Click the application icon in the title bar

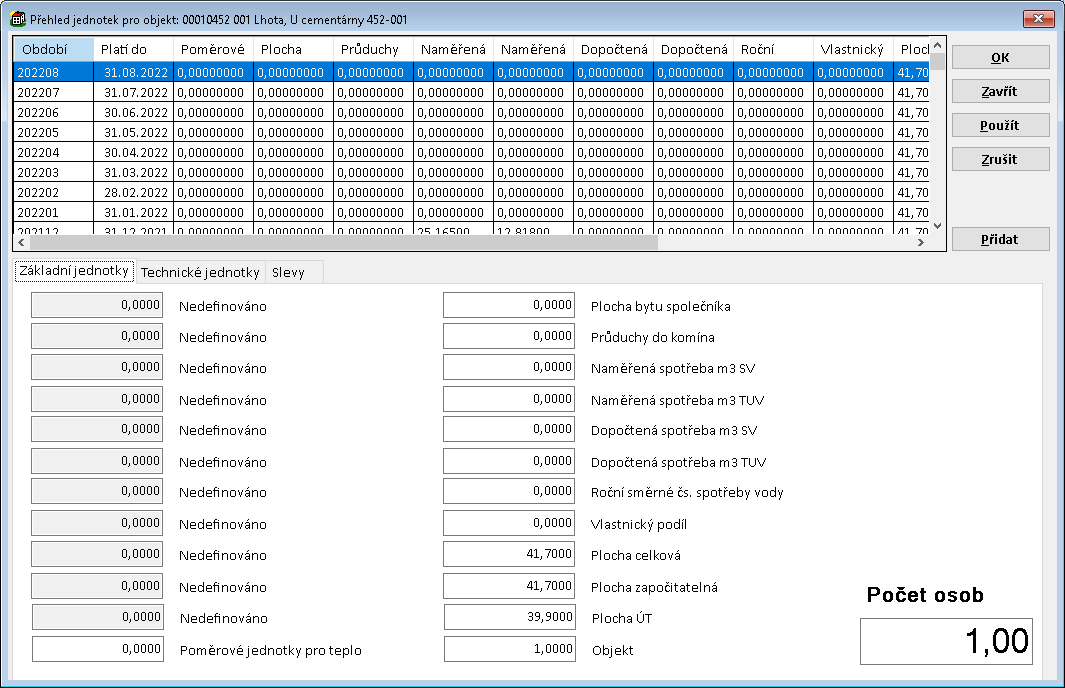[x=17, y=19]
